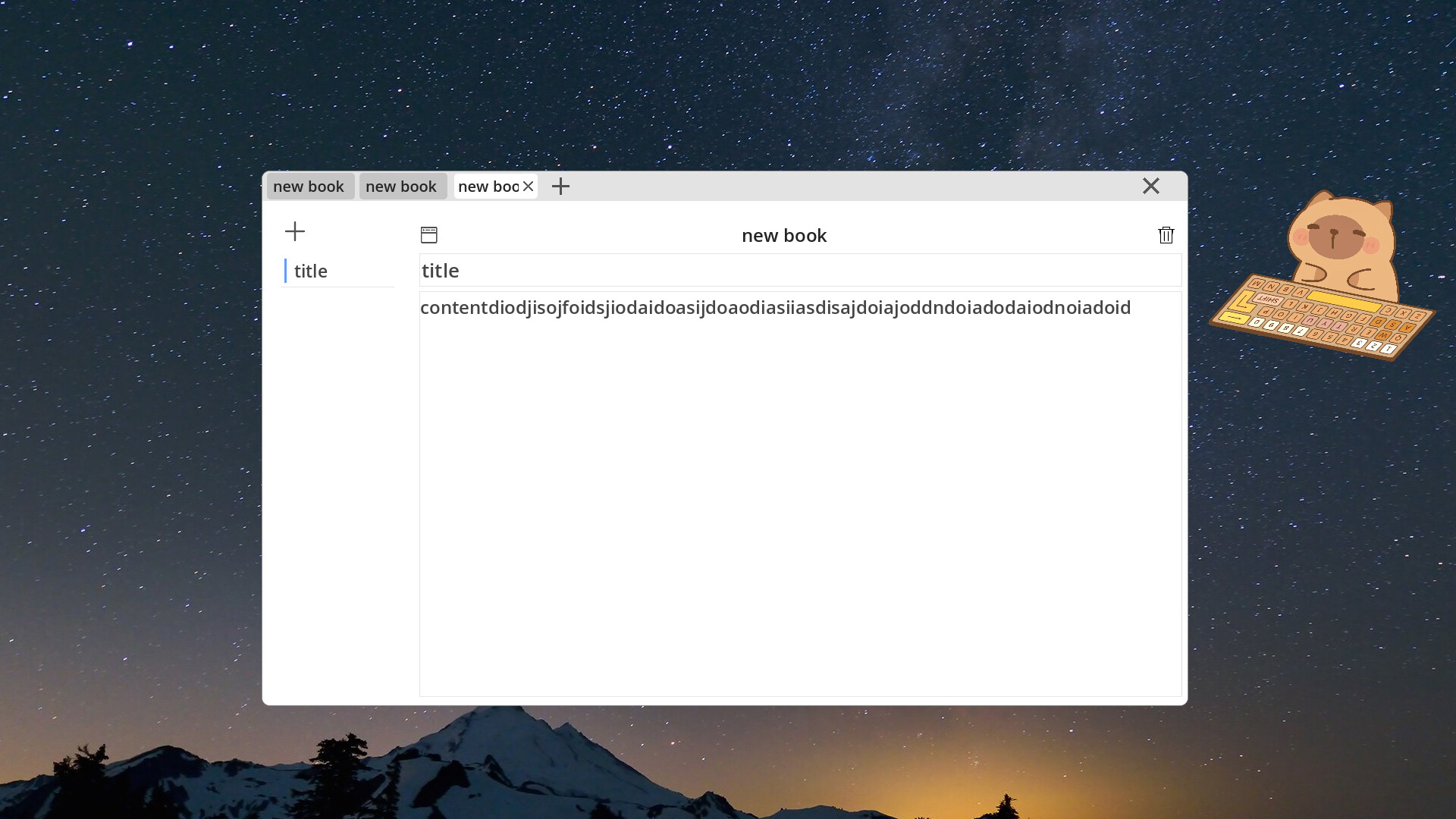
Task: Click the orange keyboard in front of the capybara
Action: 1321,318
